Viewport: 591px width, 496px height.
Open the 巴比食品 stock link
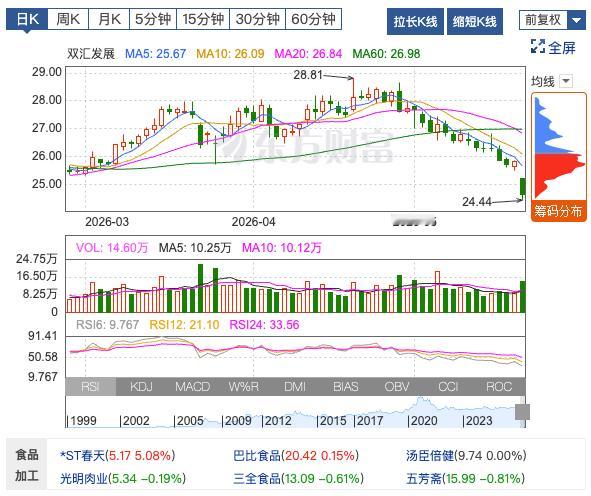(x=257, y=456)
